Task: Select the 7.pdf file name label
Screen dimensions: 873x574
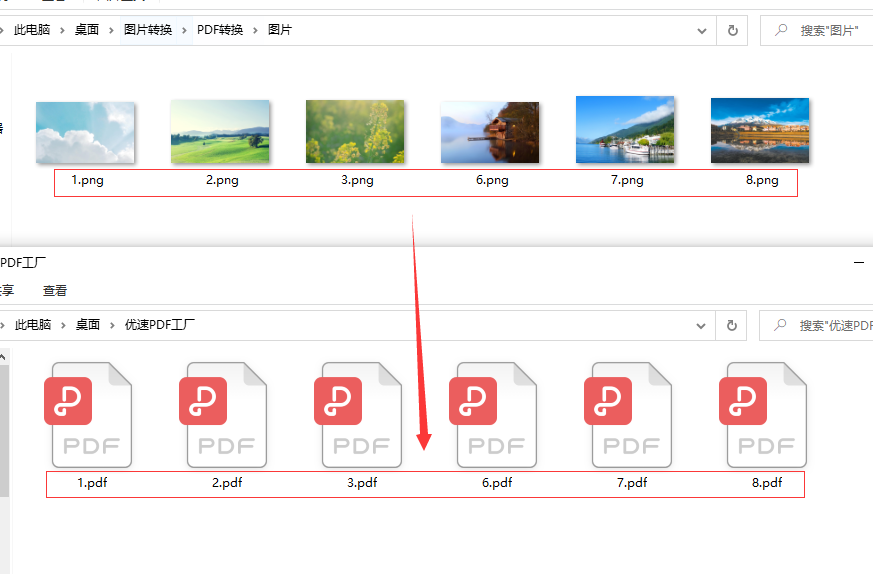Action: (632, 483)
